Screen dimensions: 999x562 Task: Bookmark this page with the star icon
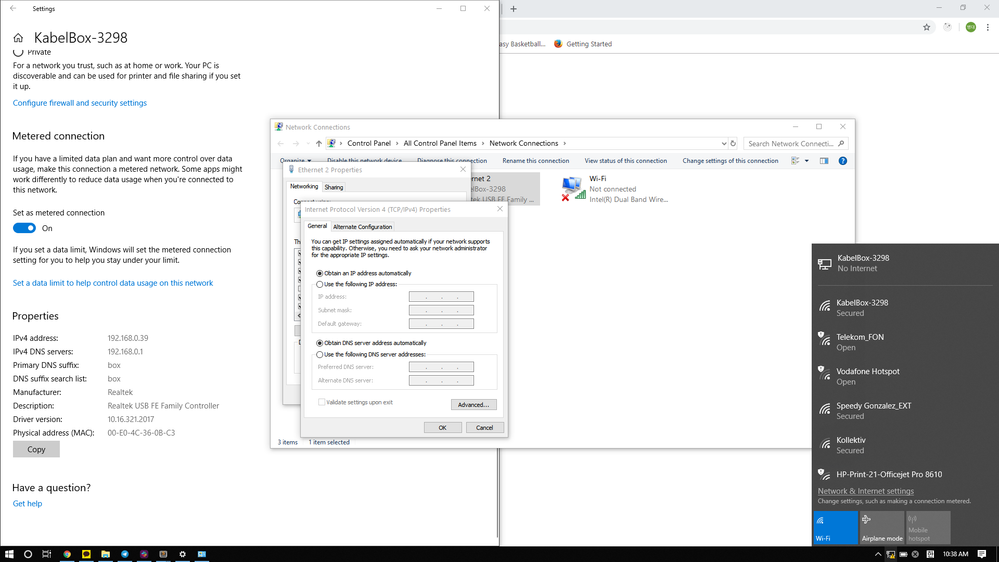pos(926,27)
